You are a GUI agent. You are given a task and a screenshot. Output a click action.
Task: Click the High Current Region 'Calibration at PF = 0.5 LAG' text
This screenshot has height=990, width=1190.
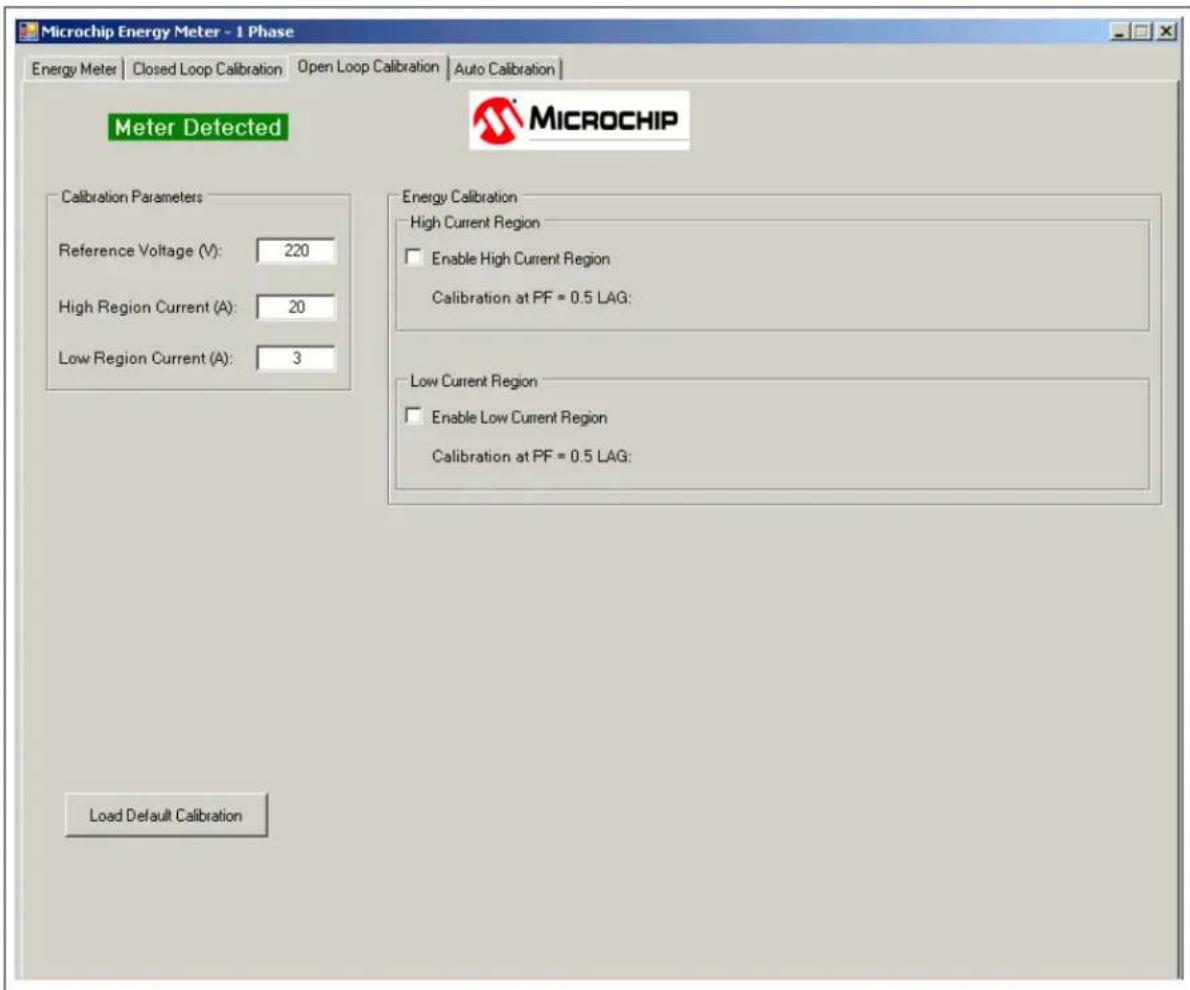(531, 298)
